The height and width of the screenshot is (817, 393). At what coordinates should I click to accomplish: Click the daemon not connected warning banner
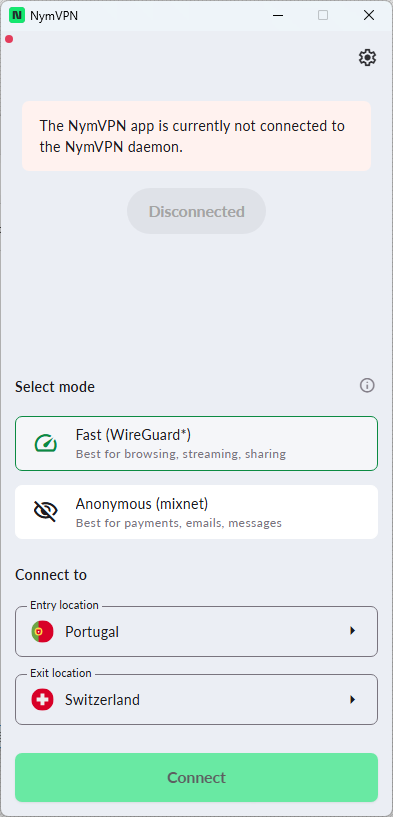point(196,136)
